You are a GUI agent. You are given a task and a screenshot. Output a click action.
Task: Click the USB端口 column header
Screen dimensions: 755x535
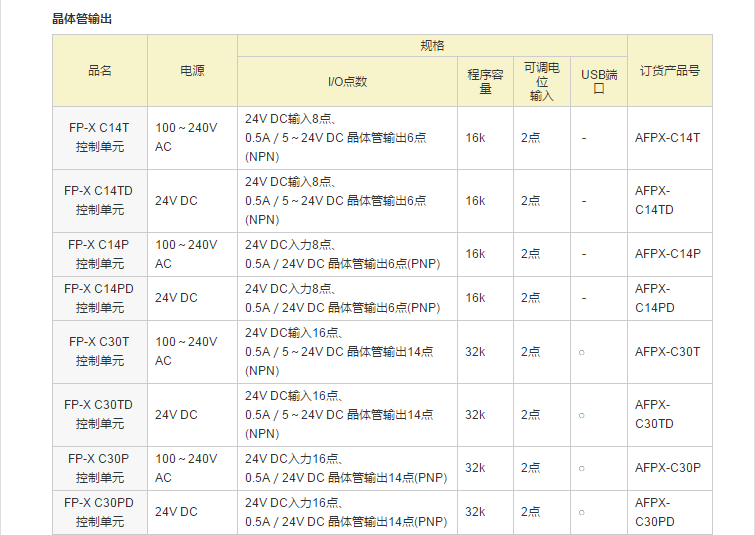click(599, 81)
